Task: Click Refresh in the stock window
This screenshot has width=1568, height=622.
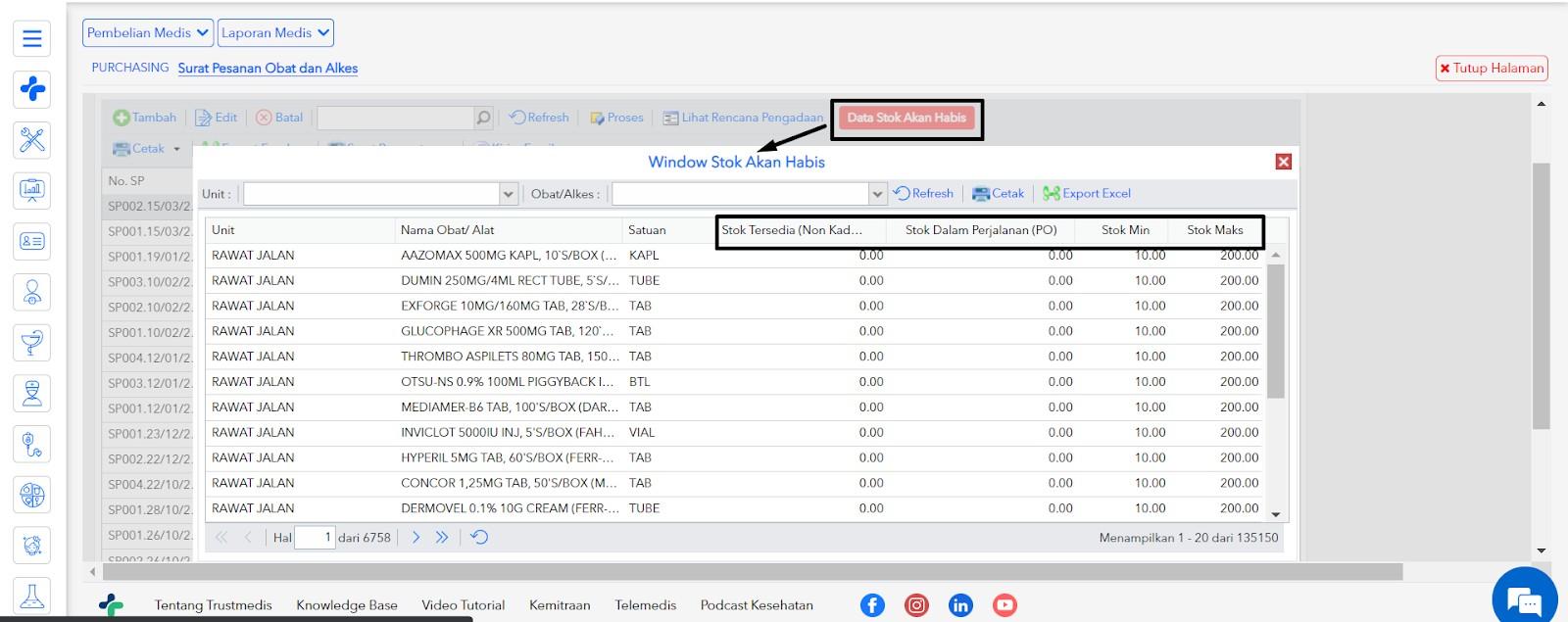Action: [x=923, y=194]
